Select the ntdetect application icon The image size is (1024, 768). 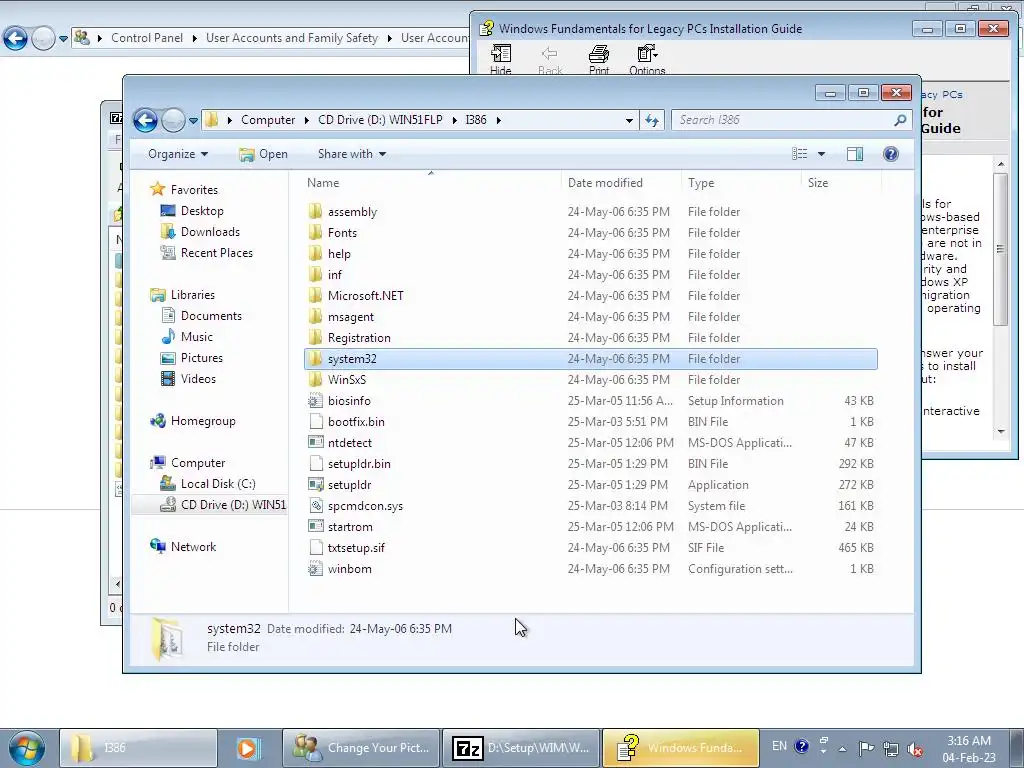tap(315, 443)
